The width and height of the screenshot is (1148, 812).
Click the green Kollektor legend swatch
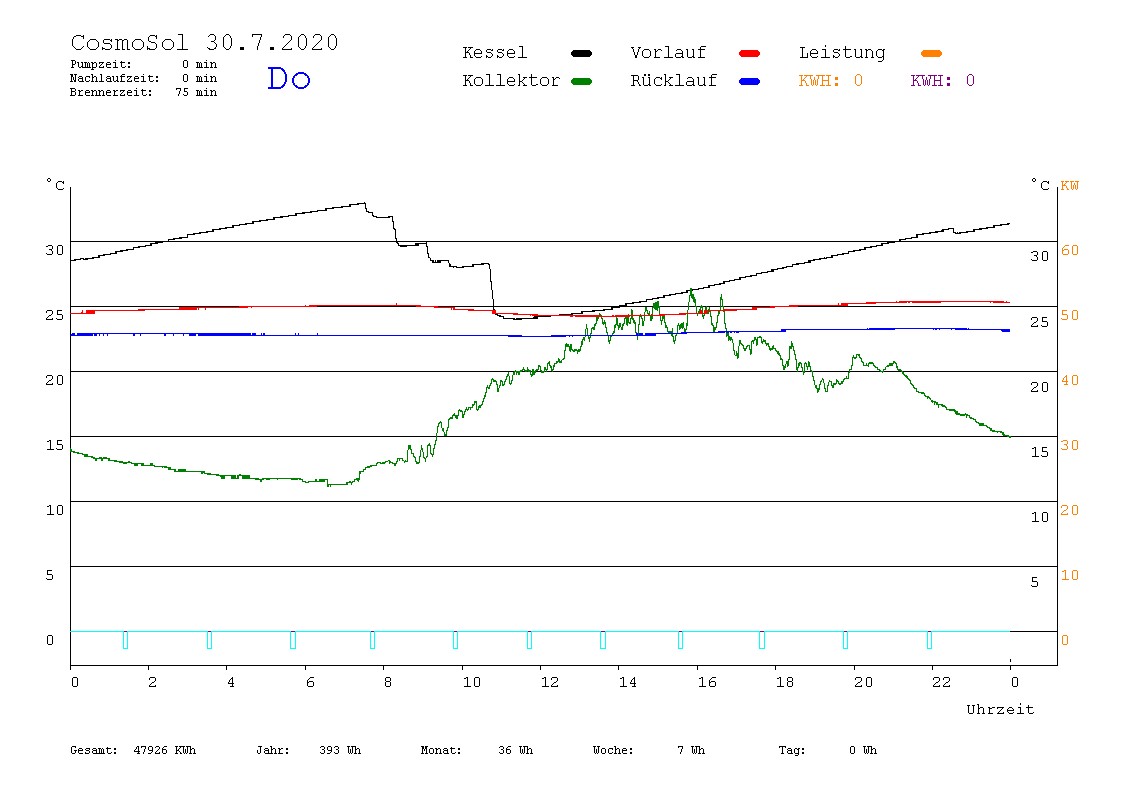coord(581,81)
